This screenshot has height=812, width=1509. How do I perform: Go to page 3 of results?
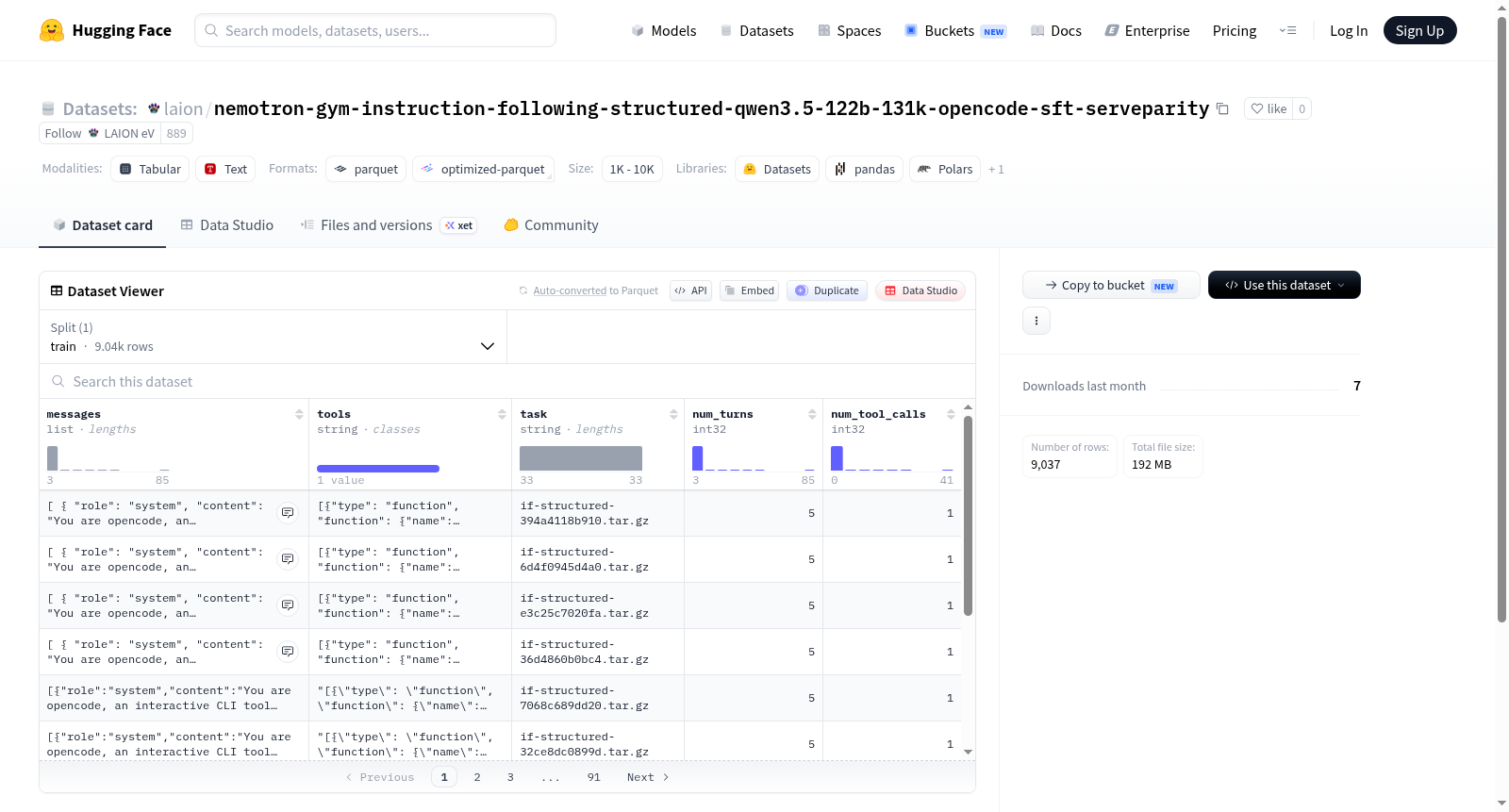point(510,777)
